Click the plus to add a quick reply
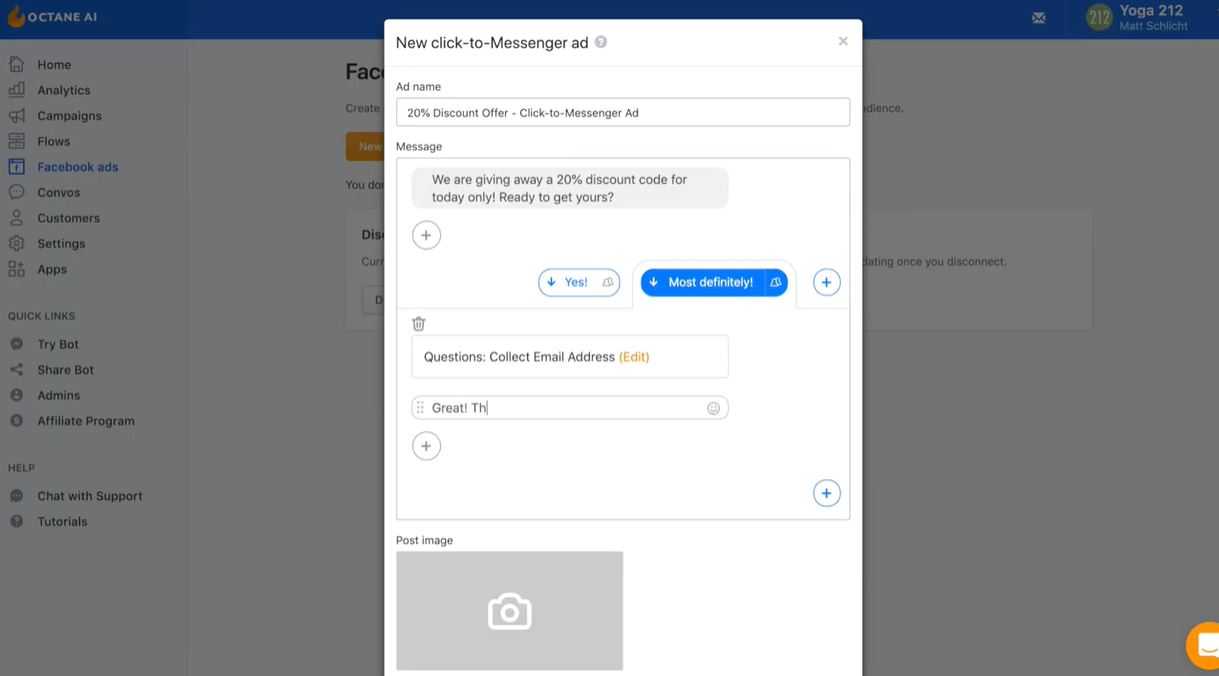 [826, 282]
